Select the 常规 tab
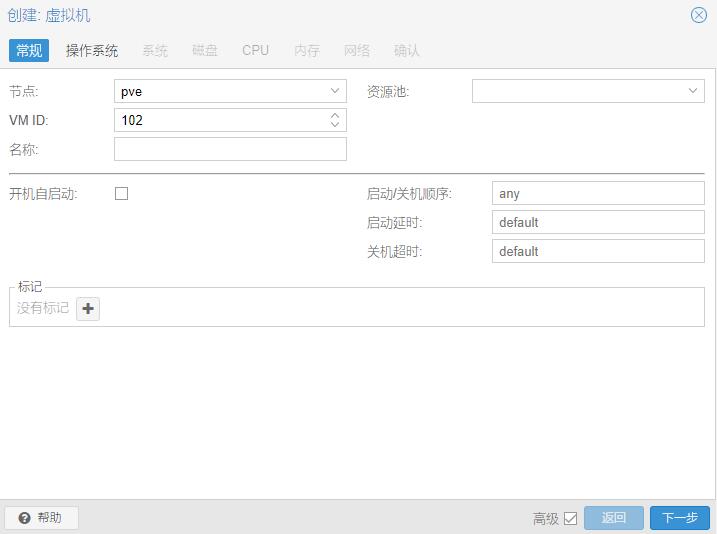Viewport: 717px width, 534px height. 29,50
